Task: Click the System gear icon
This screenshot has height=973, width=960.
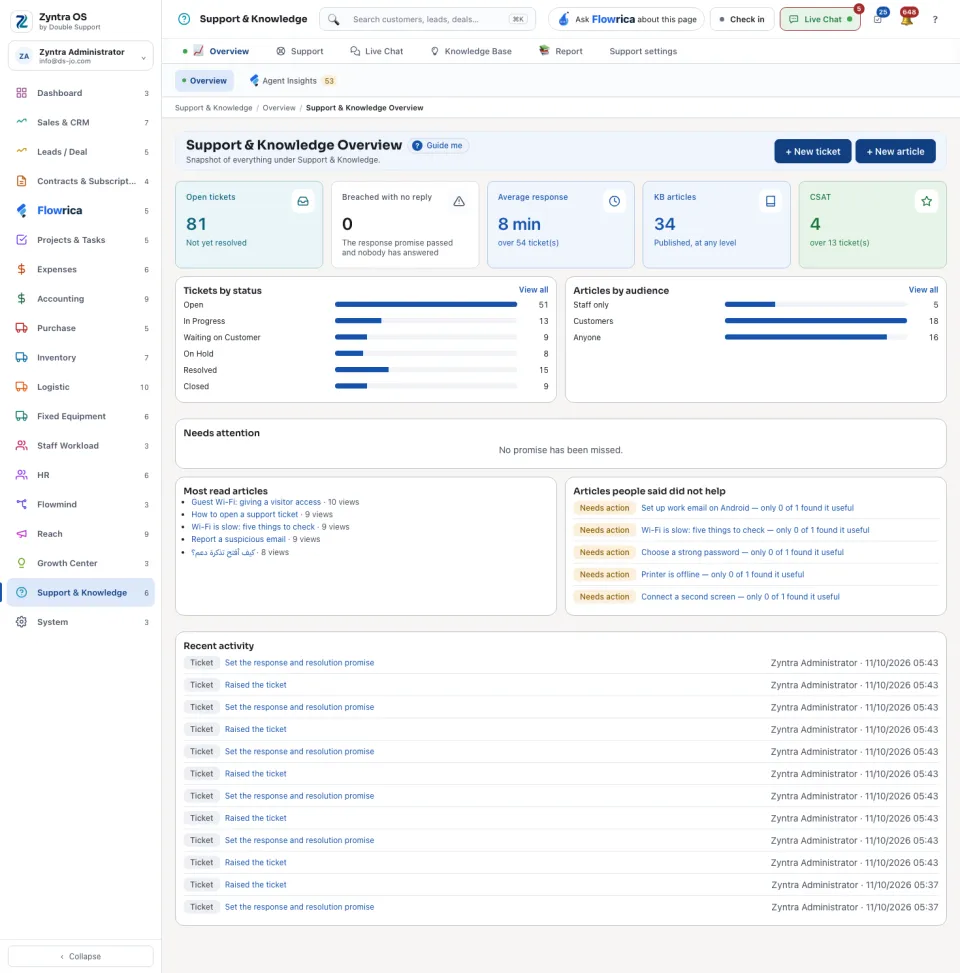Action: [x=22, y=622]
